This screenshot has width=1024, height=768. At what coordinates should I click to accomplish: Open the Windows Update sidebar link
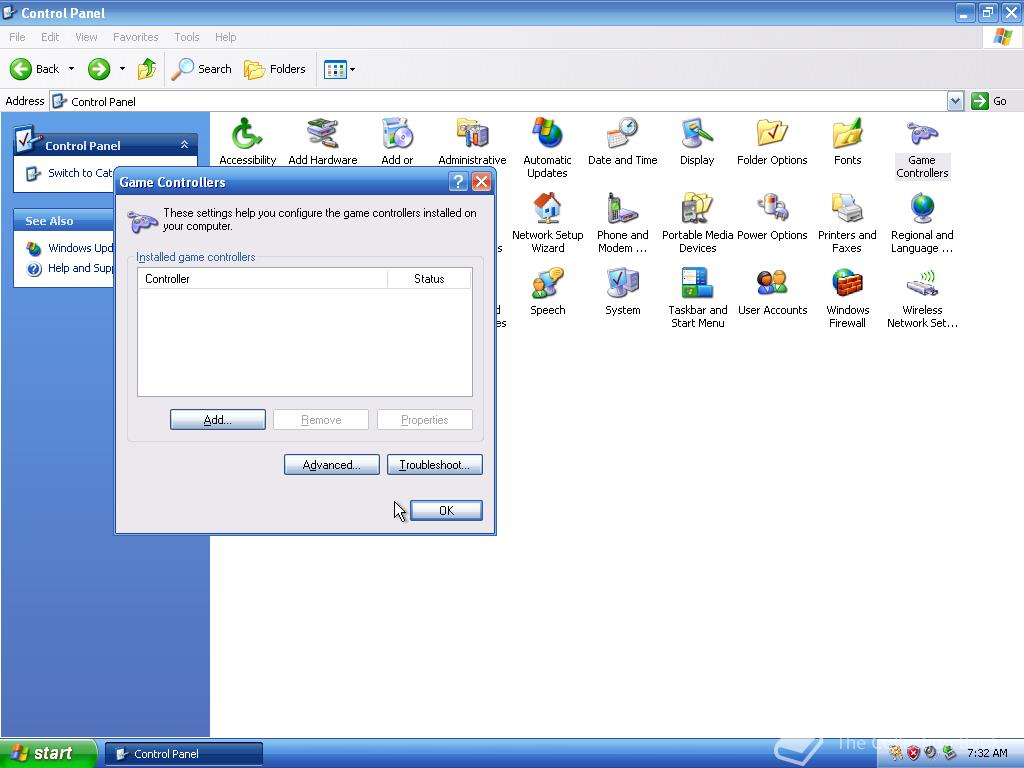71,248
